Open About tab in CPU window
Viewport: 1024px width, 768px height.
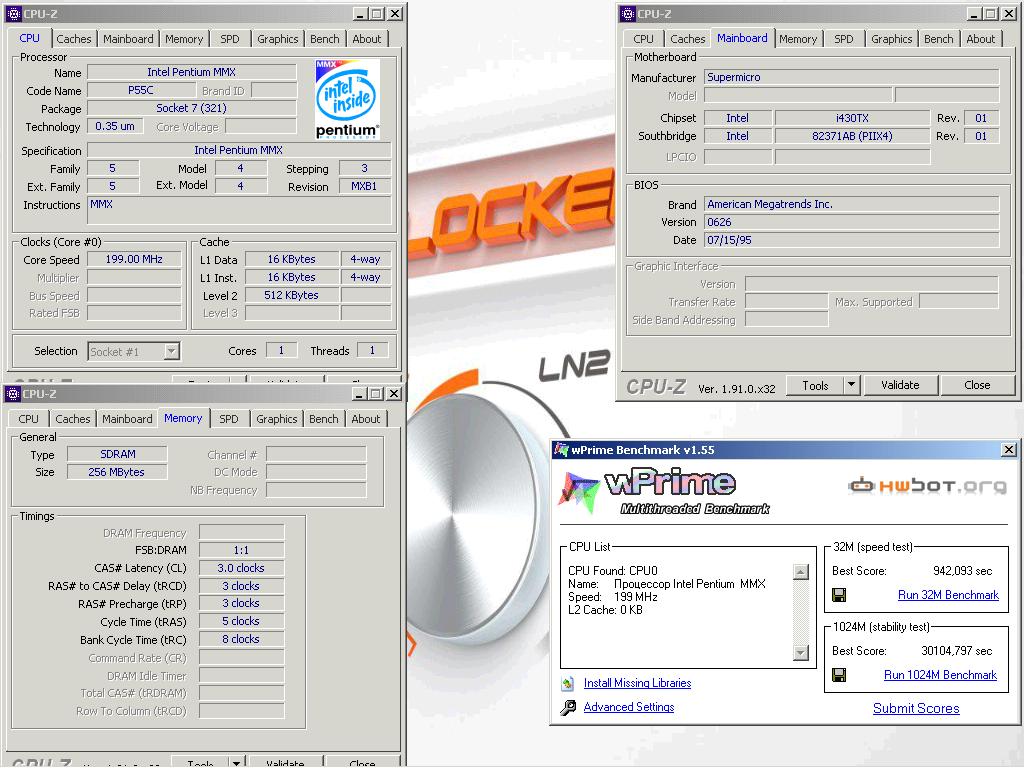[x=366, y=39]
